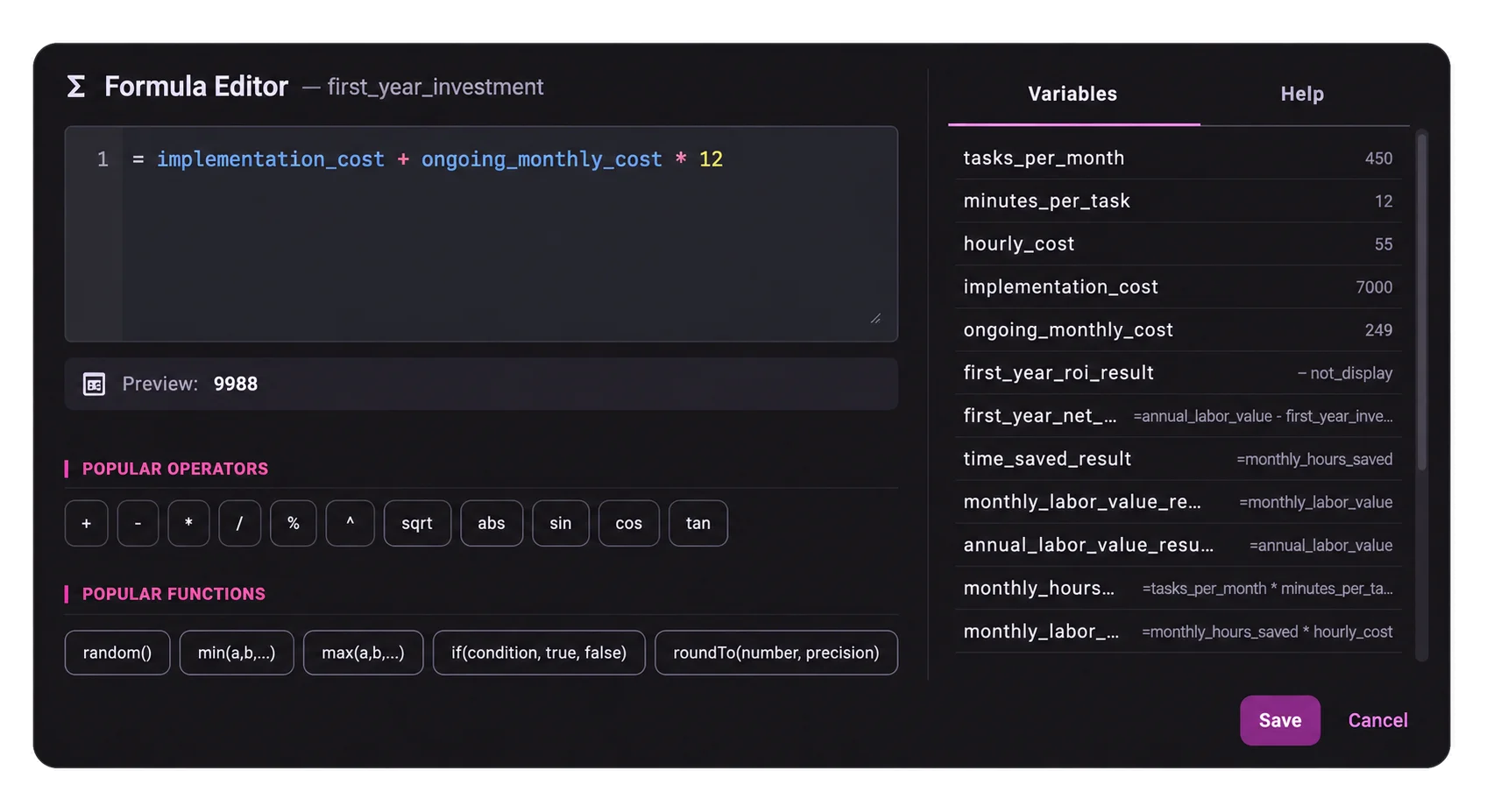Open the Help tab
This screenshot has height=812, width=1487.
pos(1302,94)
